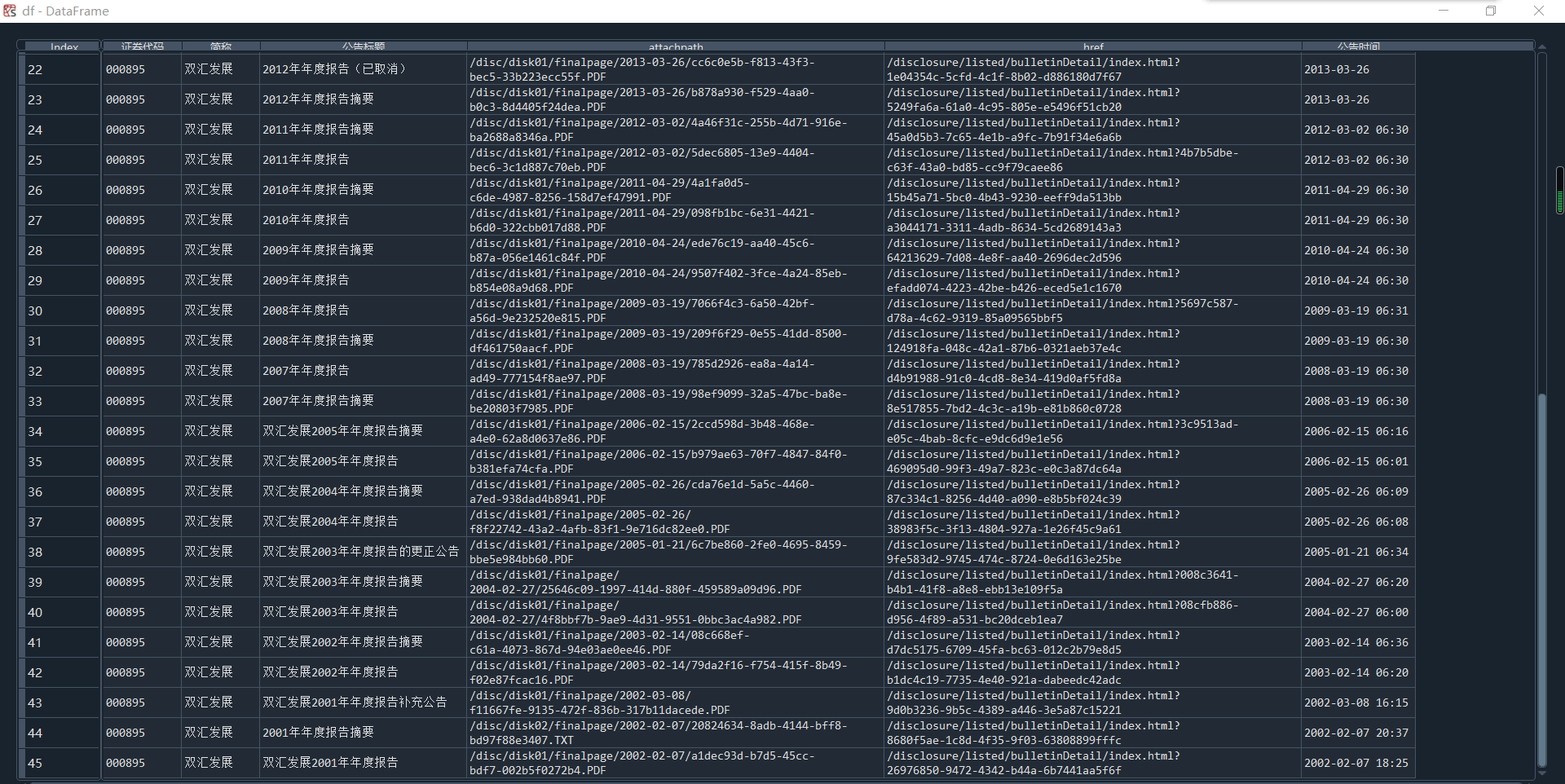The height and width of the screenshot is (784, 1565).
Task: Sort by the 公告标题 column header
Action: tap(364, 46)
